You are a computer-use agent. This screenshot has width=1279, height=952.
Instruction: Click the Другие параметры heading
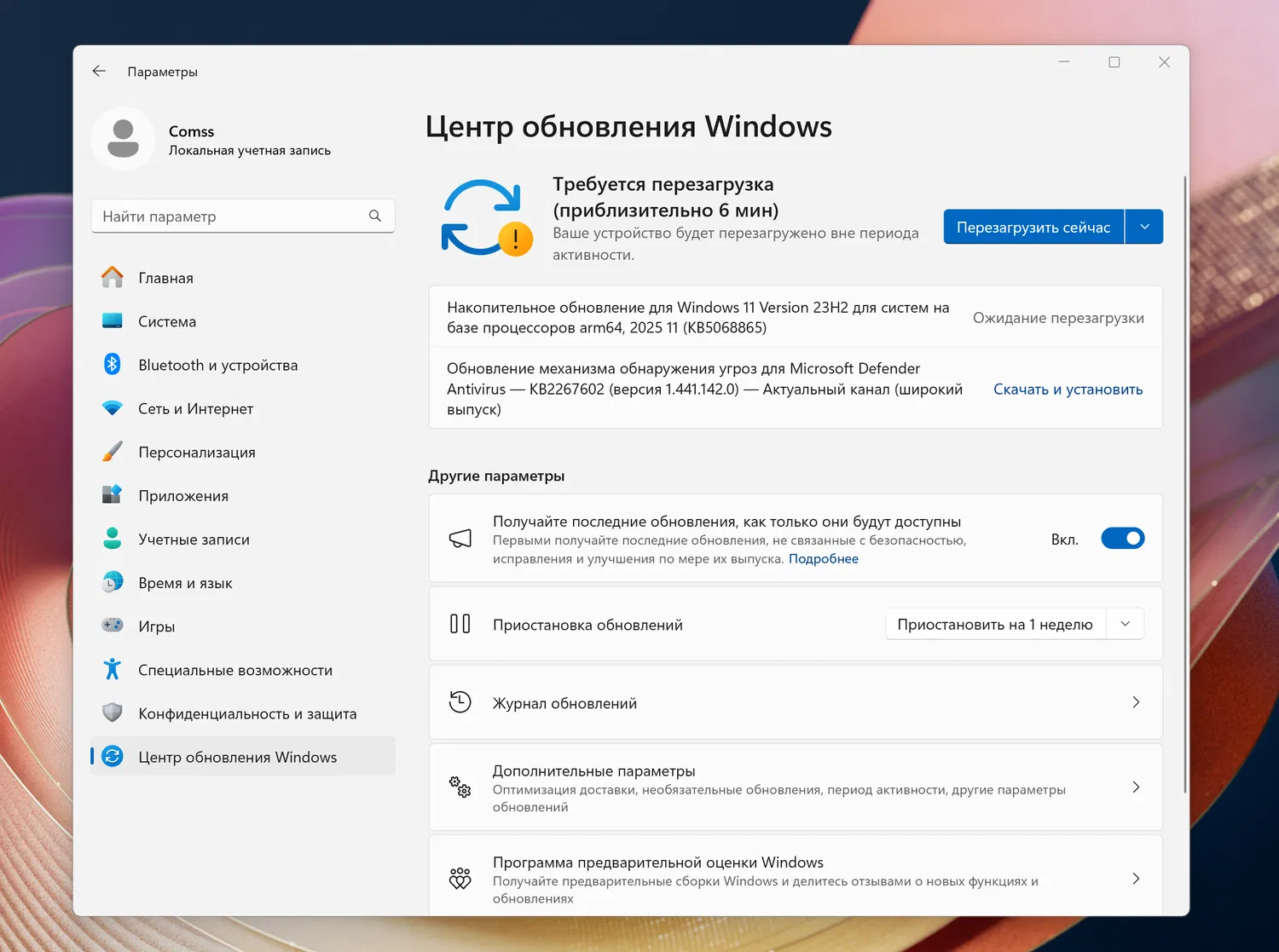[x=496, y=476]
